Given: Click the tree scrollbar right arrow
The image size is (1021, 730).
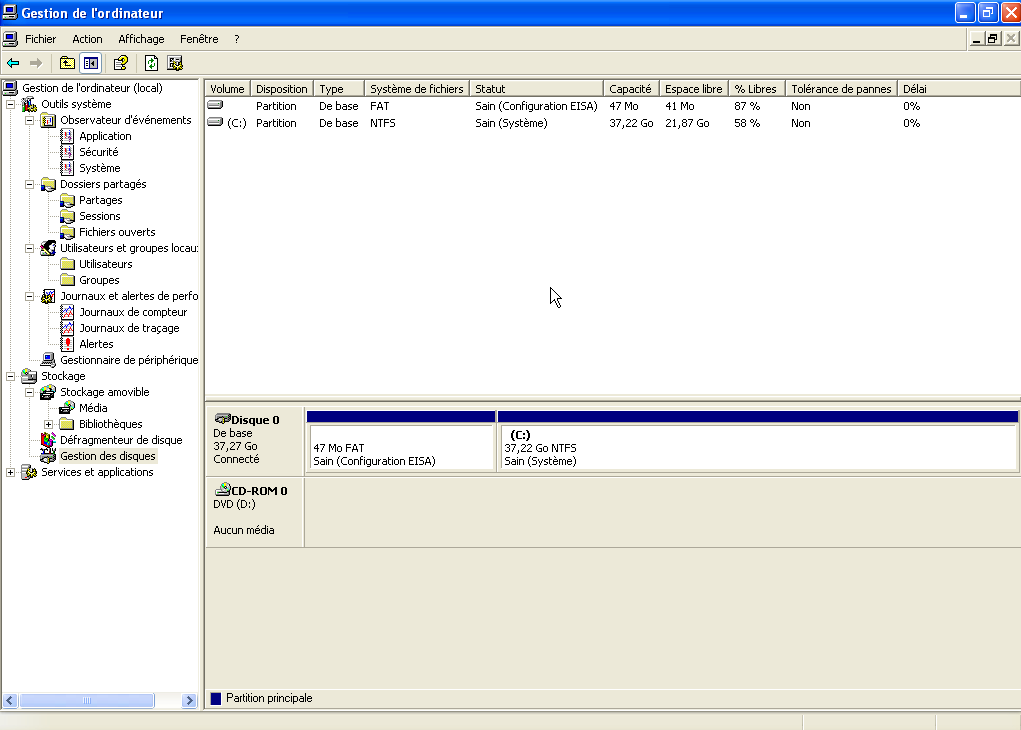Looking at the screenshot, I should coord(189,701).
